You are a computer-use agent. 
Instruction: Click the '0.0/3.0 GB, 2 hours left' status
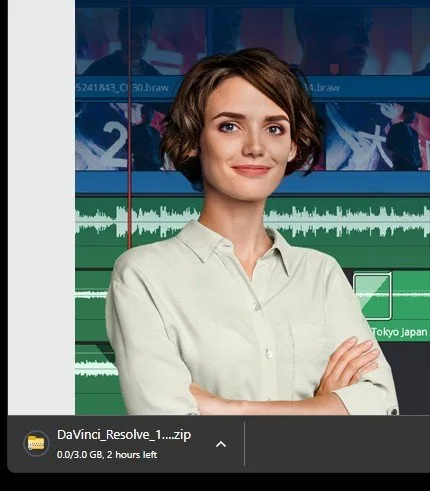click(107, 455)
